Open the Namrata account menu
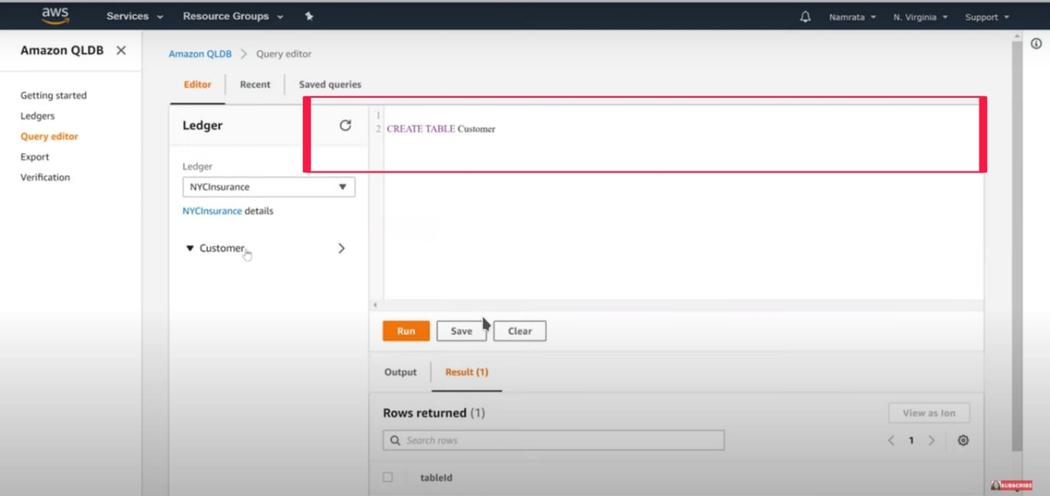1050x496 pixels. [852, 17]
